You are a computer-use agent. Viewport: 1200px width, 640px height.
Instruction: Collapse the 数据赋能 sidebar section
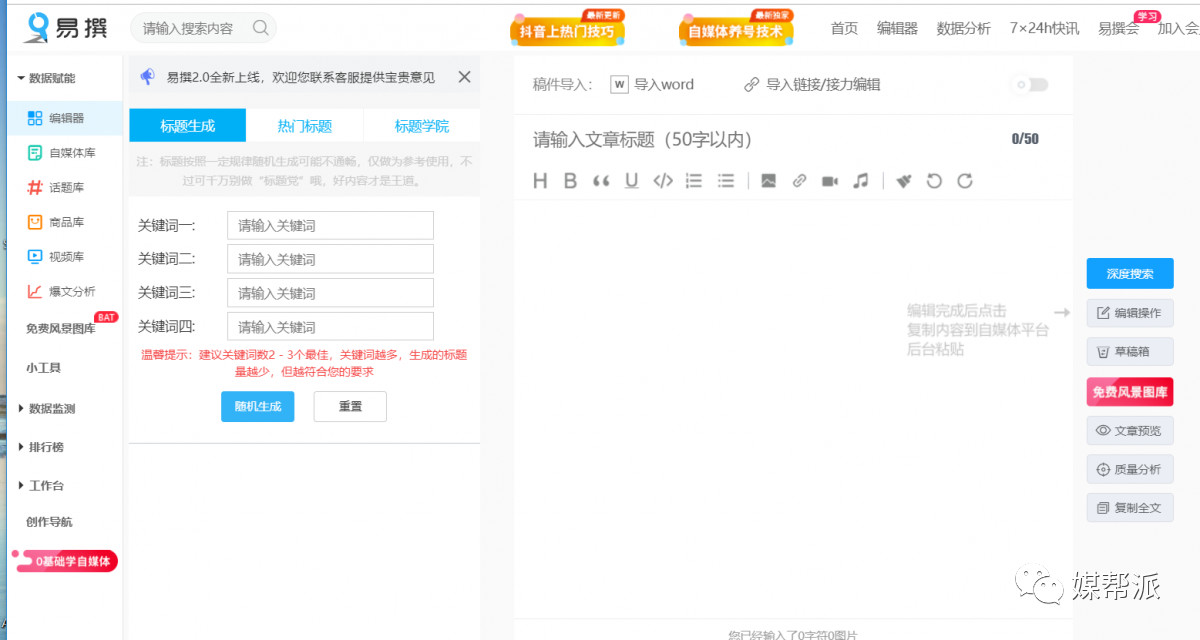(x=21, y=78)
